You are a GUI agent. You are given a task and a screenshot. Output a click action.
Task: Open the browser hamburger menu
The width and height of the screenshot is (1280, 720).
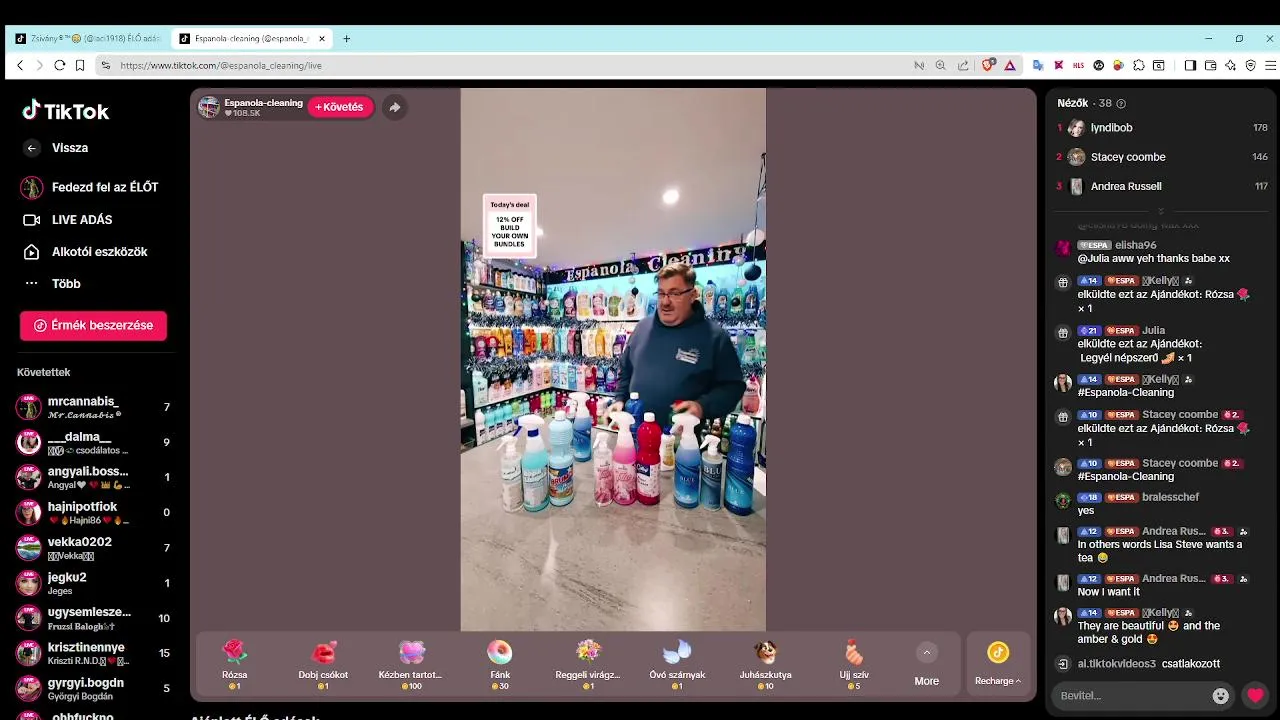1271,65
